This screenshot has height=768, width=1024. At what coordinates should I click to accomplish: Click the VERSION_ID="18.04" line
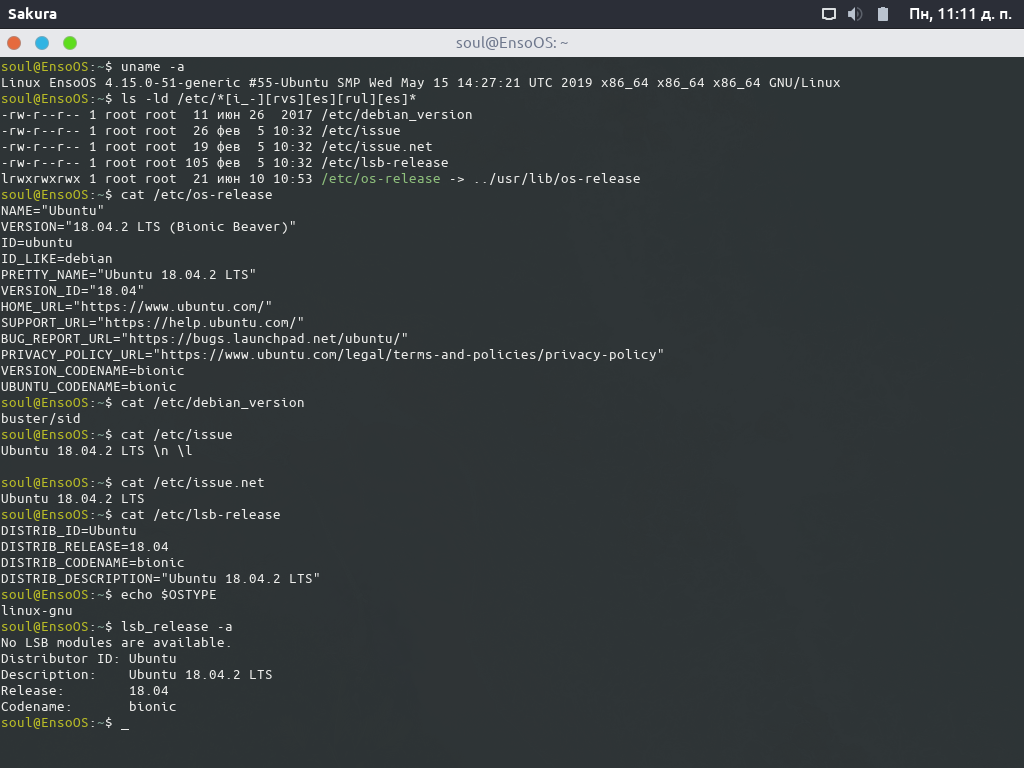coord(72,291)
